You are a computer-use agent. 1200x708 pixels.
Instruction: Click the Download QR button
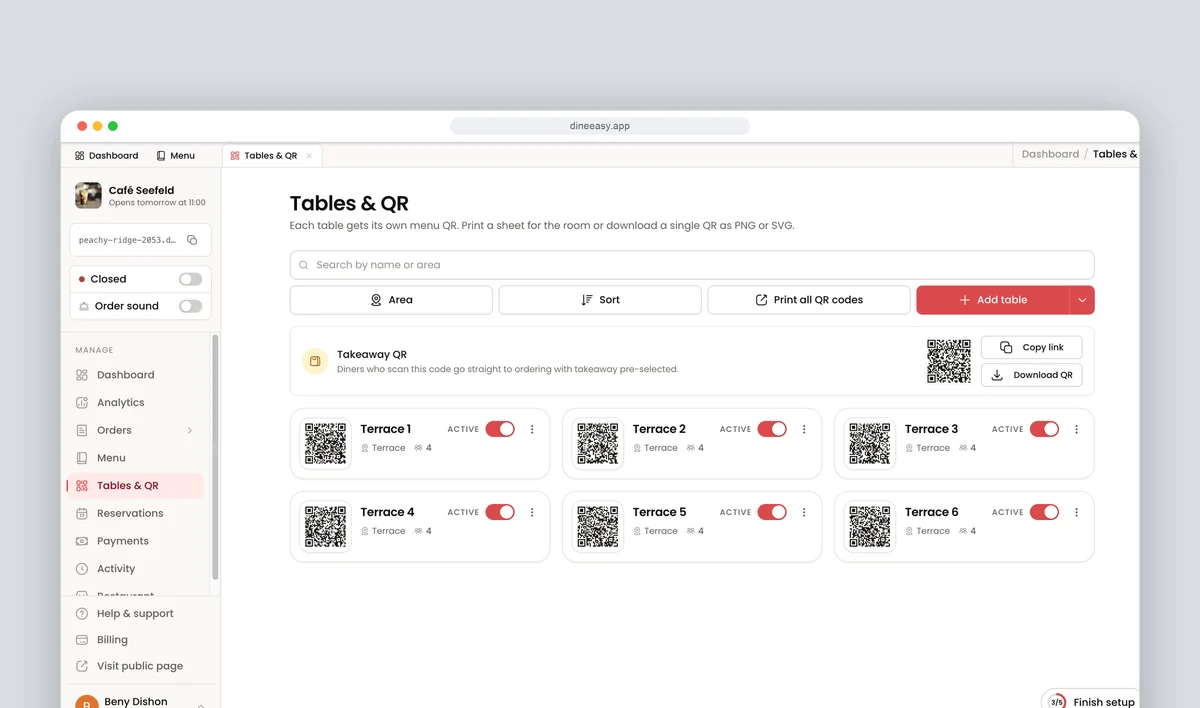(1031, 375)
